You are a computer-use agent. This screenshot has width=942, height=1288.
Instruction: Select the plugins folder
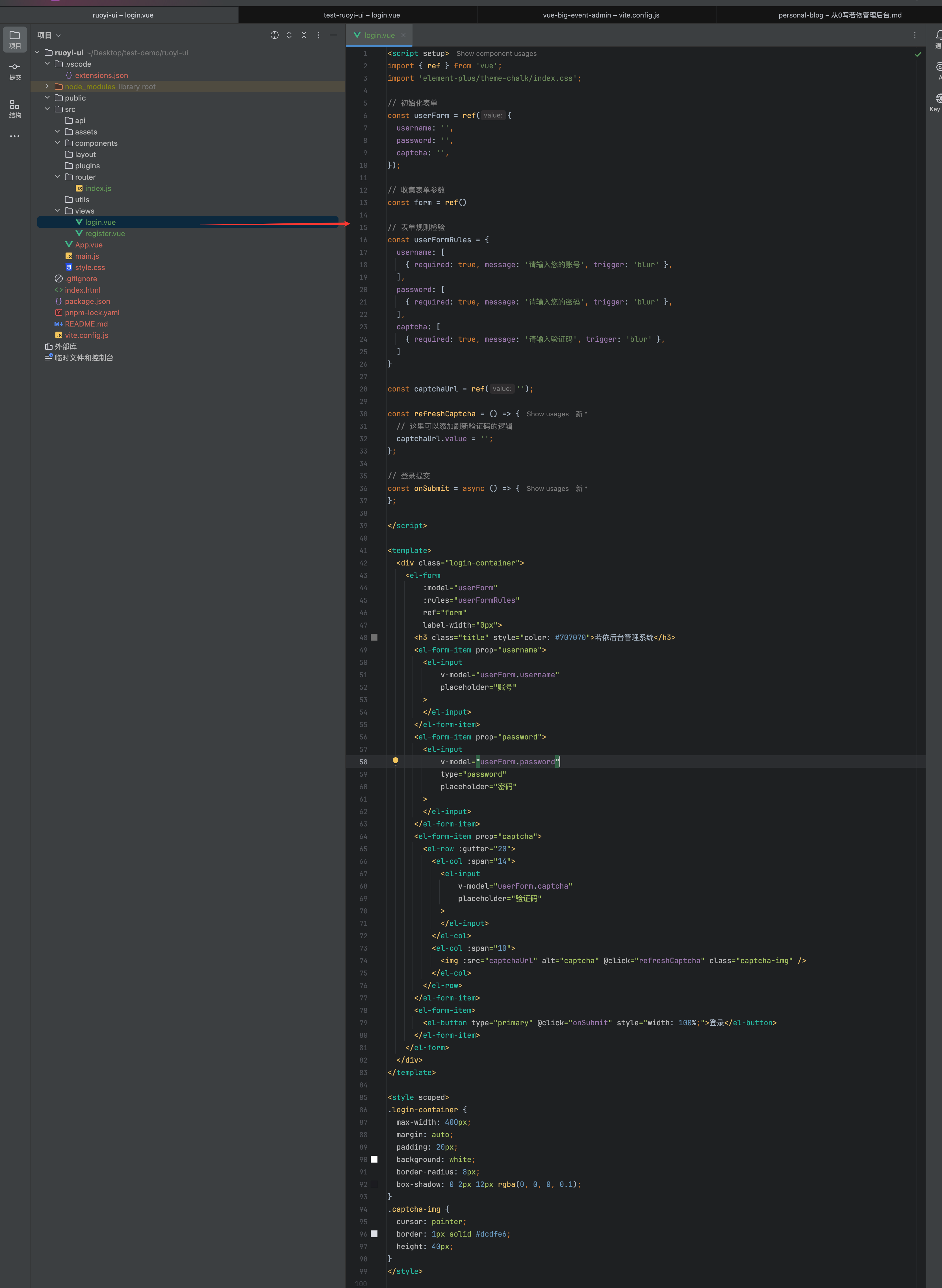tap(87, 166)
